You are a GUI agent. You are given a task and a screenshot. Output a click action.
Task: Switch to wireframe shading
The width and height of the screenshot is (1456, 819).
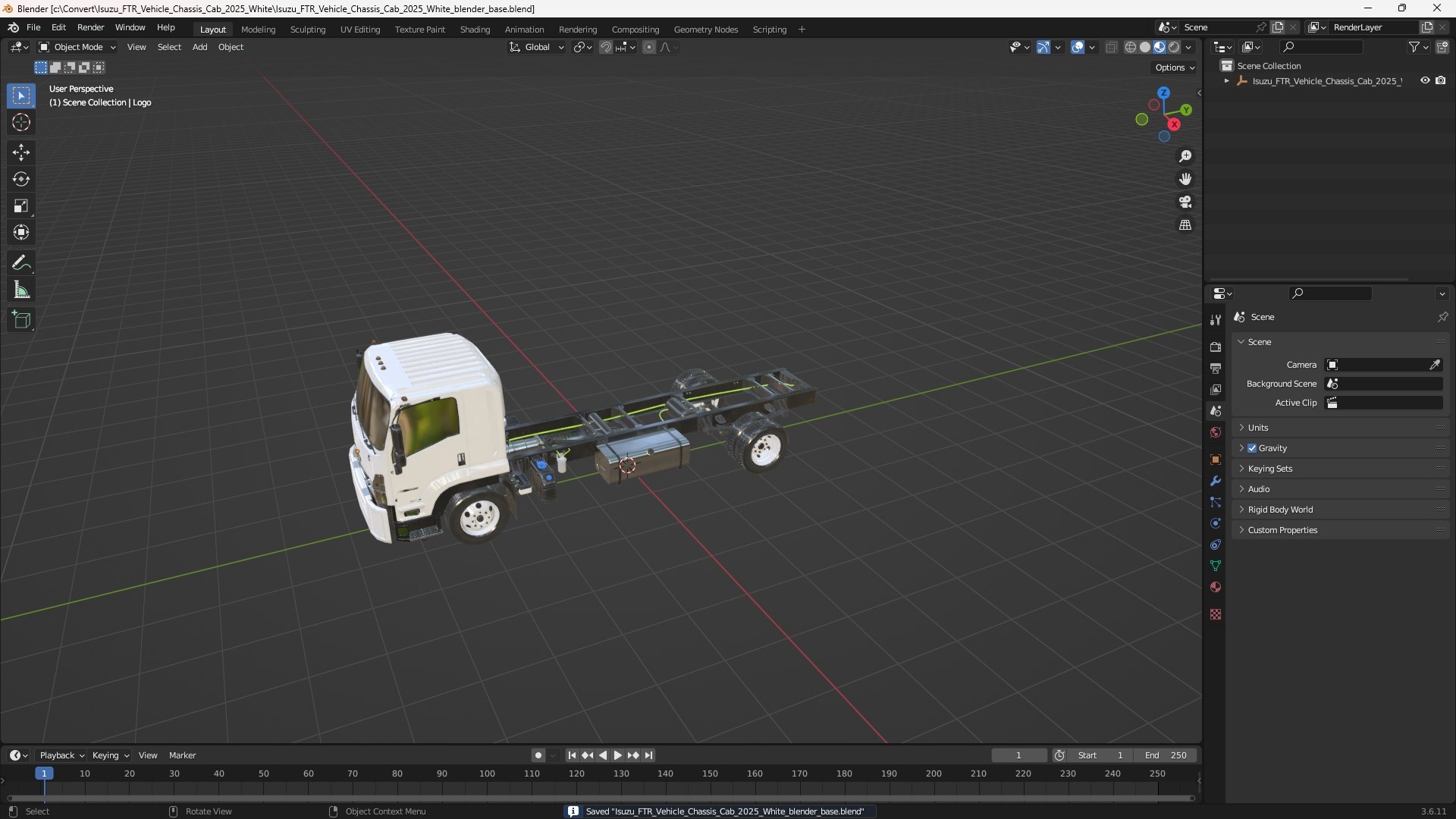1131,47
